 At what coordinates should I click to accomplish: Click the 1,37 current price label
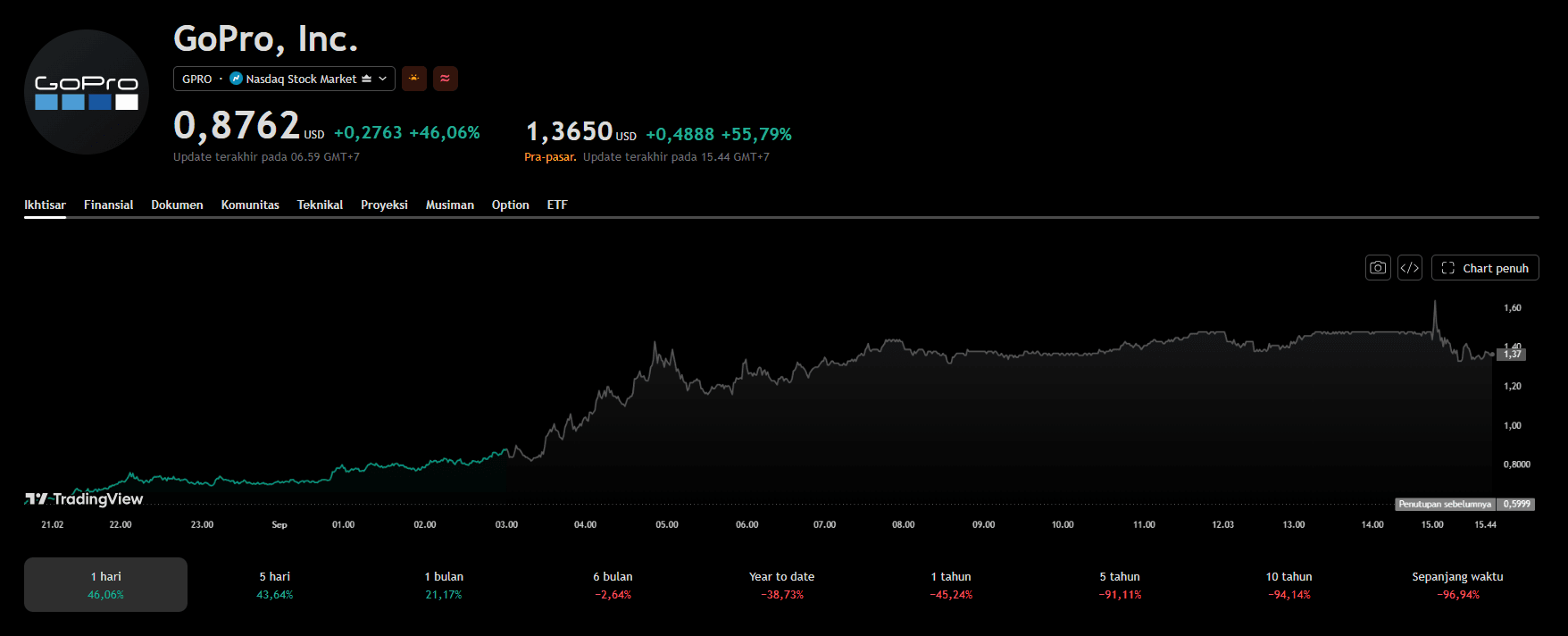tap(1512, 354)
